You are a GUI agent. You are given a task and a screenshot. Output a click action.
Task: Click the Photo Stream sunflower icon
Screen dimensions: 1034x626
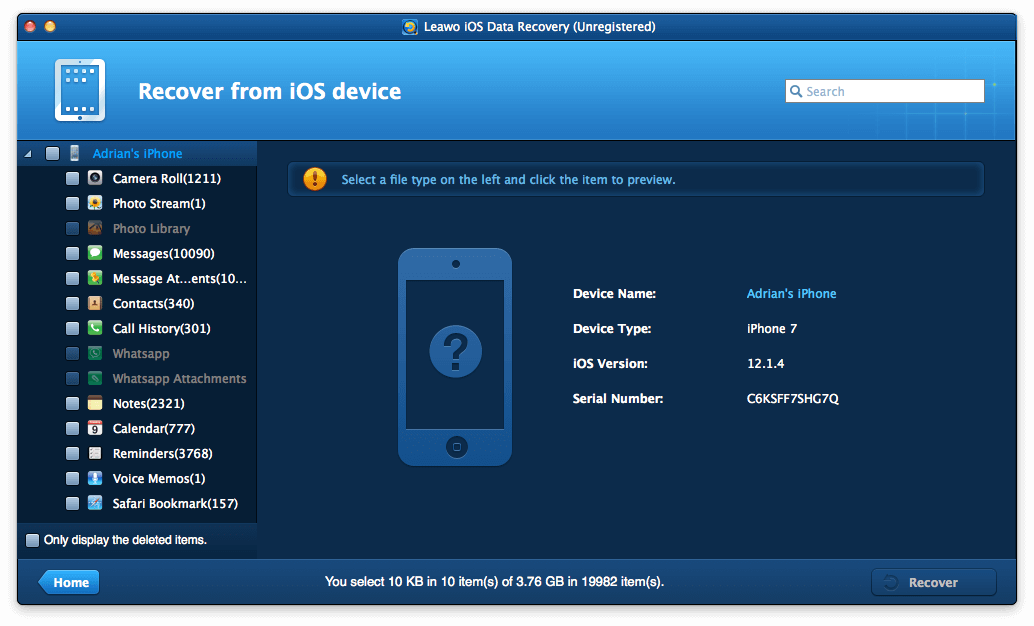(x=95, y=203)
